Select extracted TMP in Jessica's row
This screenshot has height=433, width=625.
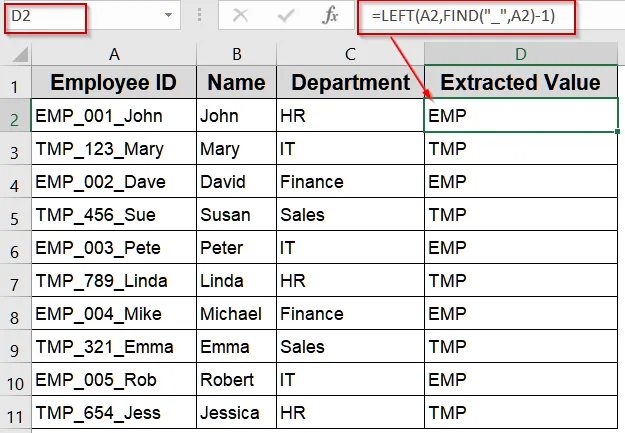(x=521, y=413)
